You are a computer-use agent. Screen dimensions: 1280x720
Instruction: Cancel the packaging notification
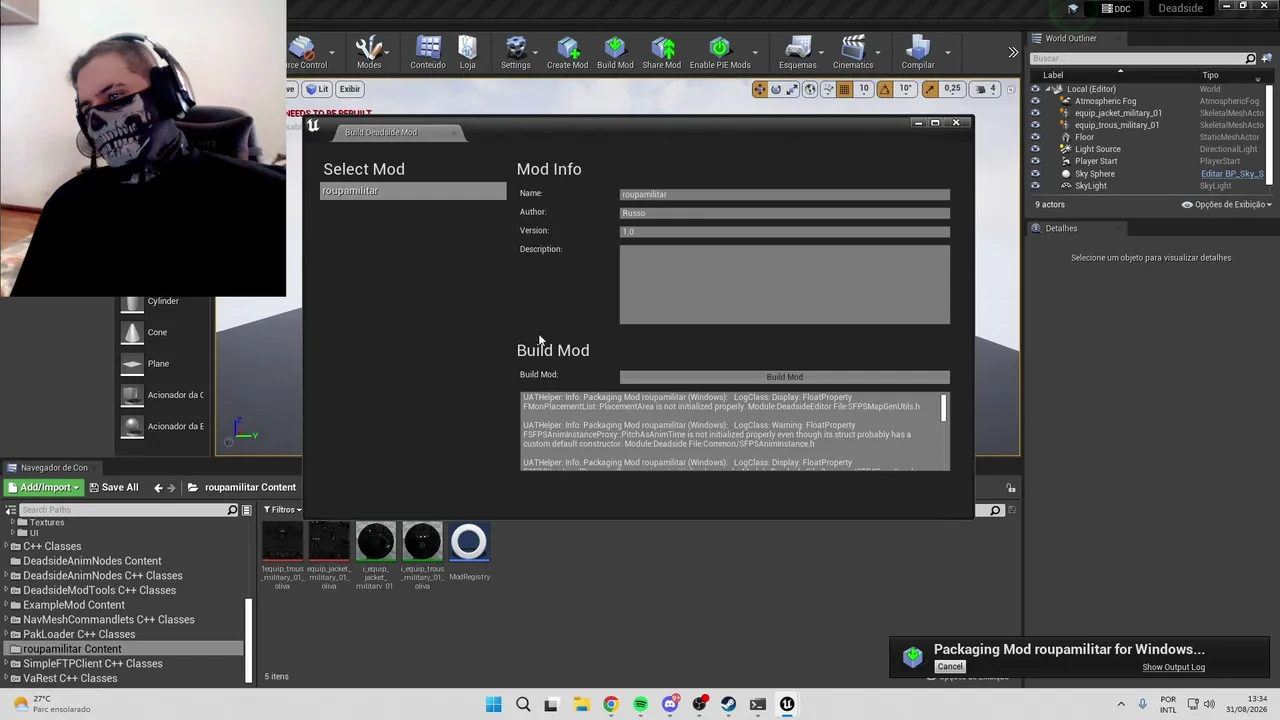(x=950, y=667)
